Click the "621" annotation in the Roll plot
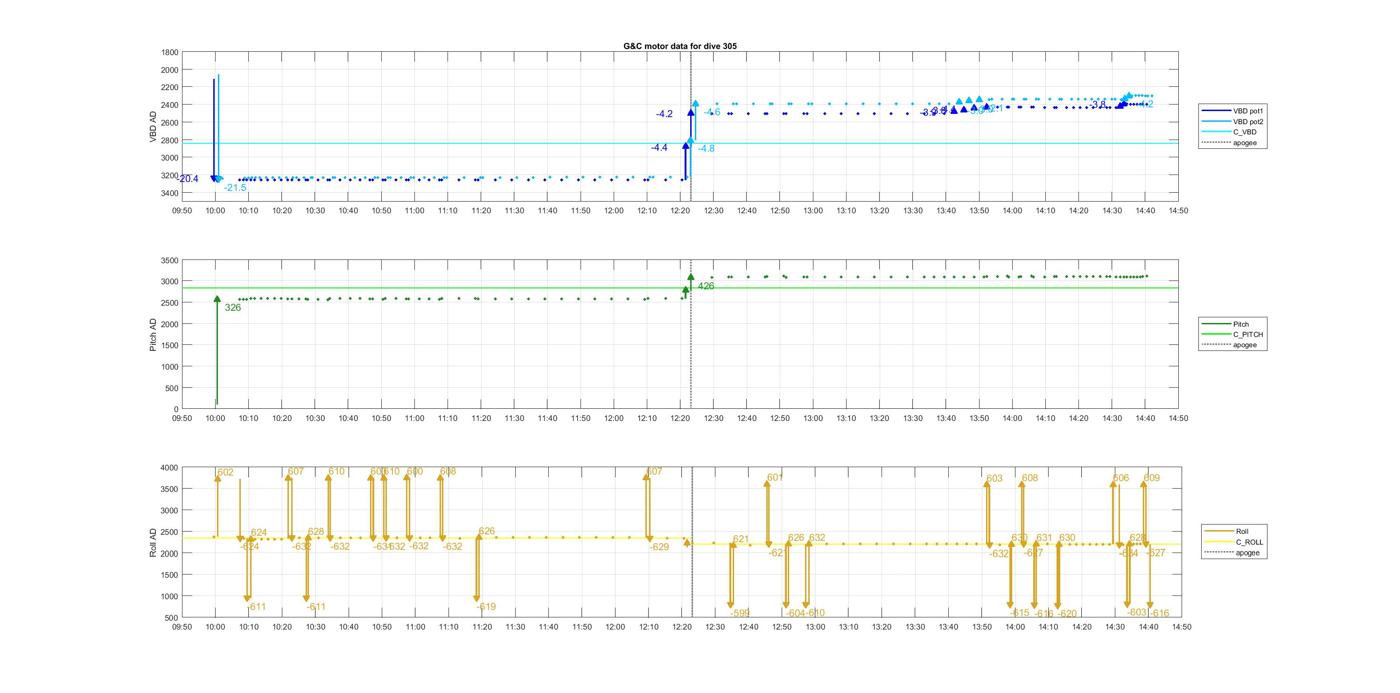Screen dimensions: 1400x693 click(x=741, y=540)
